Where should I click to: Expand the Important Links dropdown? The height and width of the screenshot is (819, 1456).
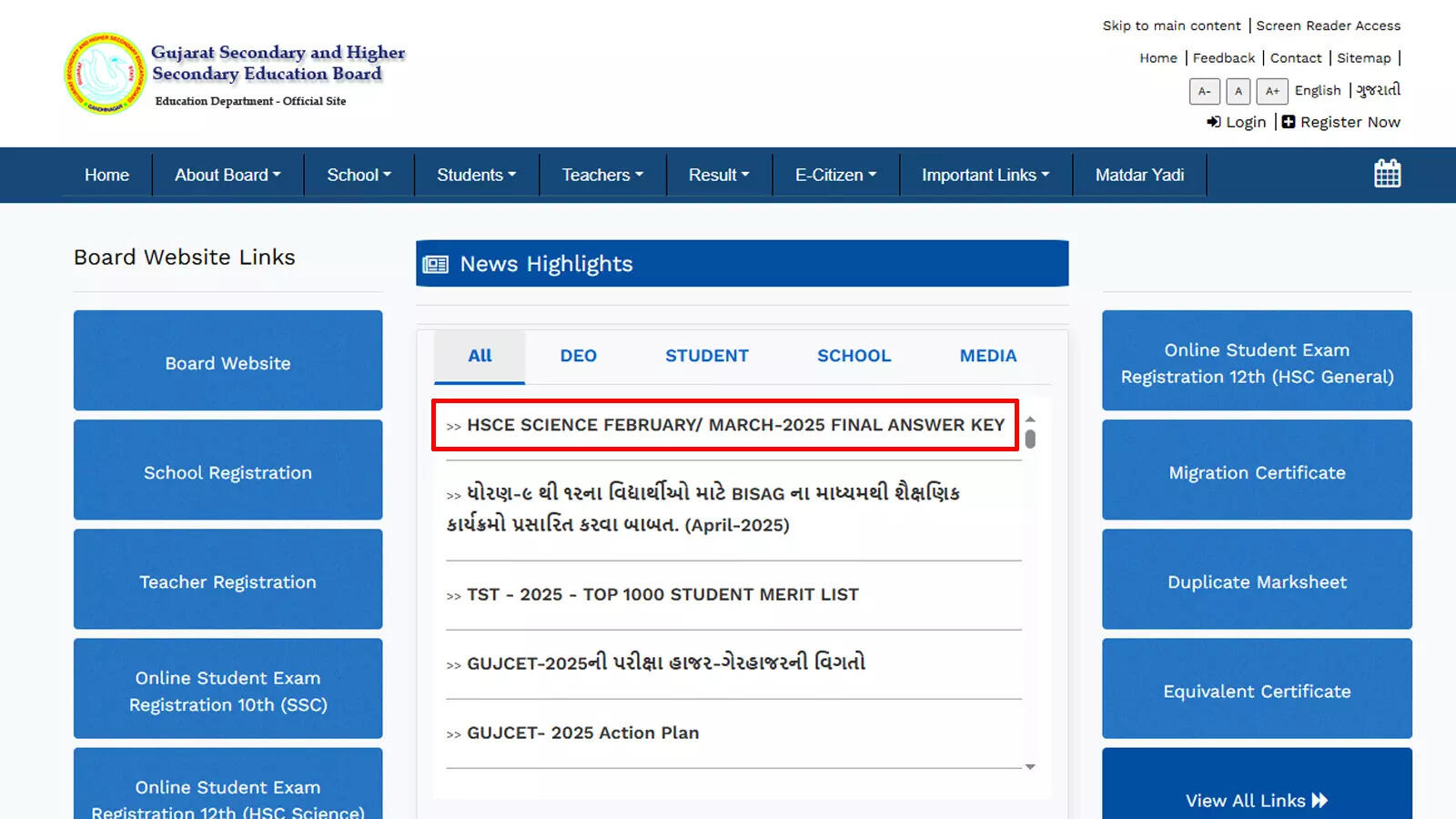986,175
